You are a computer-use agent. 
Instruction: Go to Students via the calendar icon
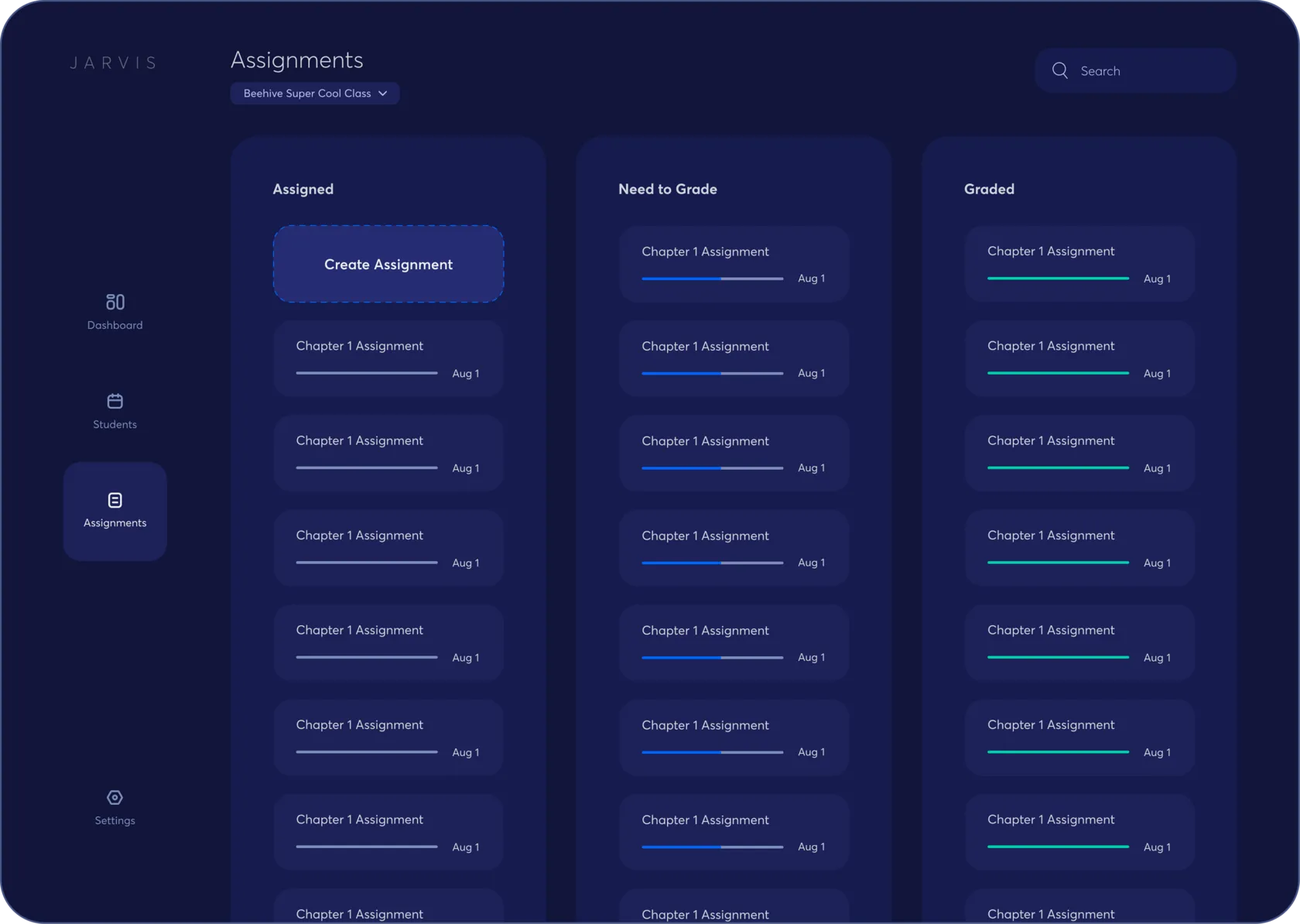(x=115, y=401)
